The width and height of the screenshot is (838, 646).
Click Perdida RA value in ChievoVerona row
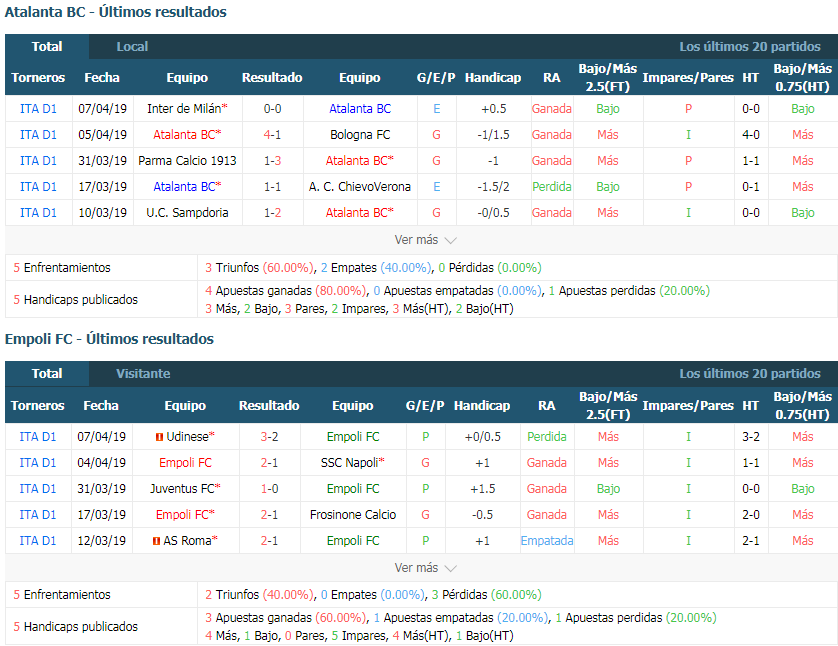coord(552,186)
